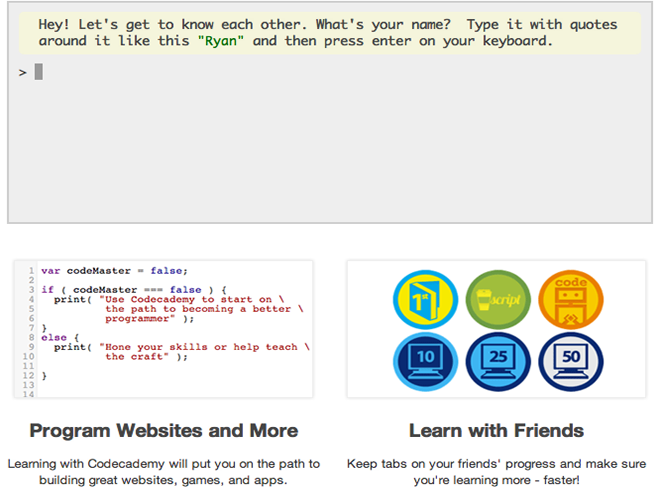Image resolution: width=660 pixels, height=495 pixels.
Task: Select the green coffee cup "script" badge
Action: click(x=497, y=300)
